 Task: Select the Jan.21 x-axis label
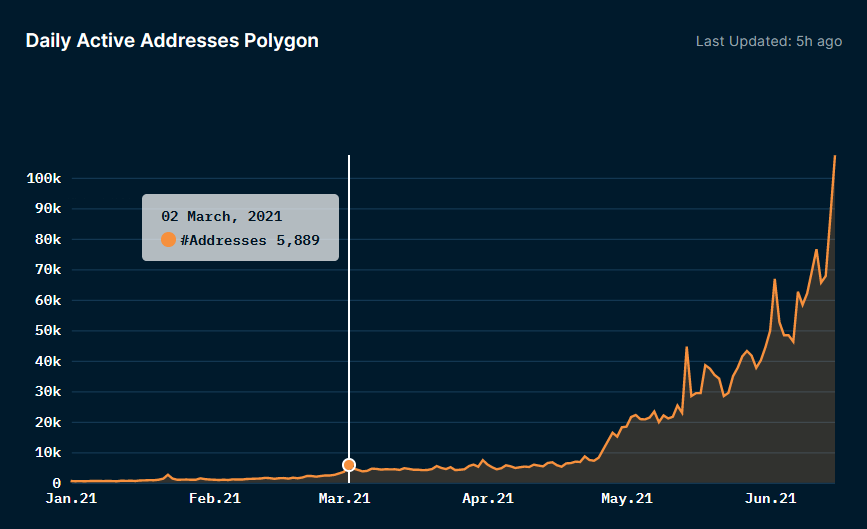point(71,498)
